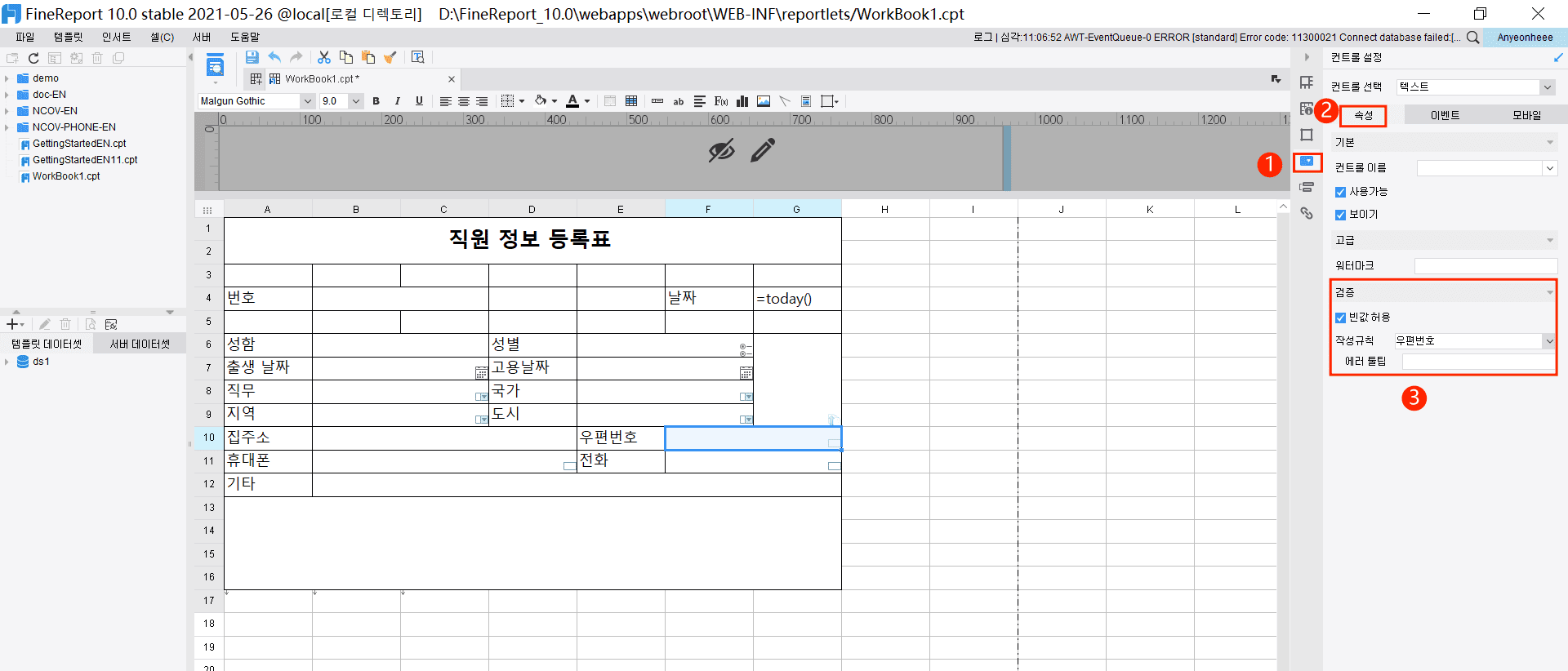Viewport: 1568px width, 671px height.
Task: Open the control settings panel icon
Action: tap(1307, 161)
